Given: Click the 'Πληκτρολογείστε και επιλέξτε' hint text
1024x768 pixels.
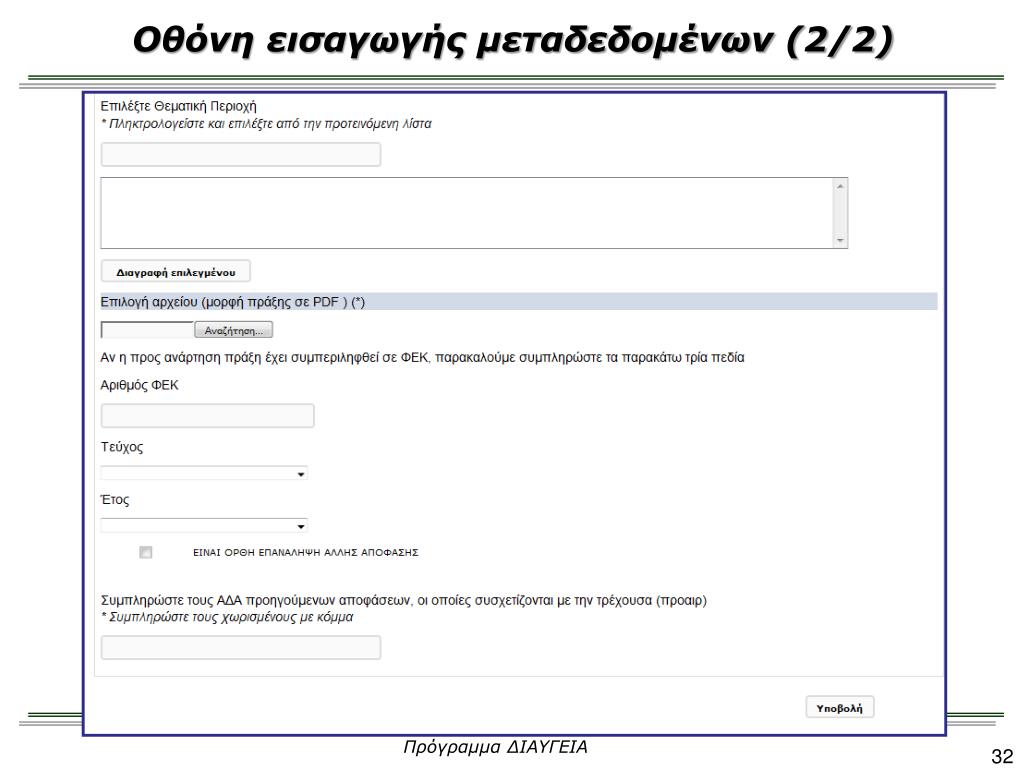Looking at the screenshot, I should coord(266,124).
